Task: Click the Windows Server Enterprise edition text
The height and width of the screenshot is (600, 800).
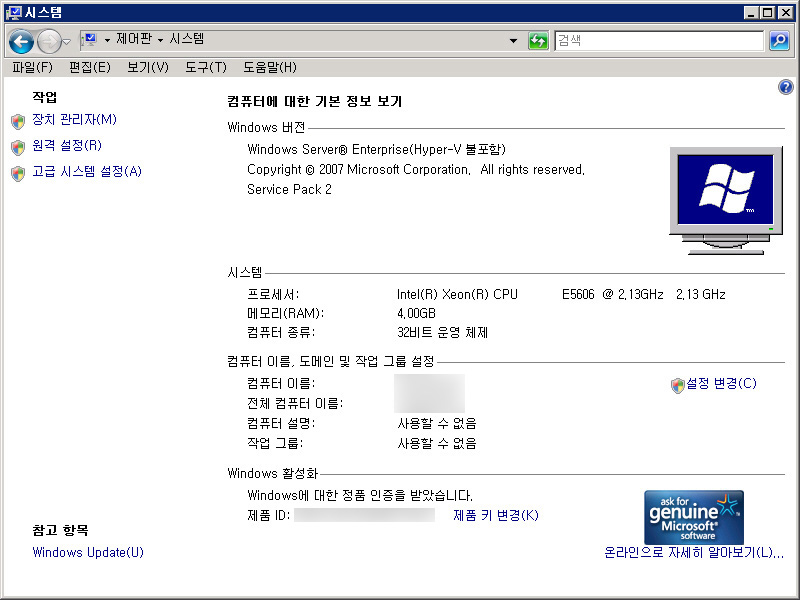Action: 377,149
